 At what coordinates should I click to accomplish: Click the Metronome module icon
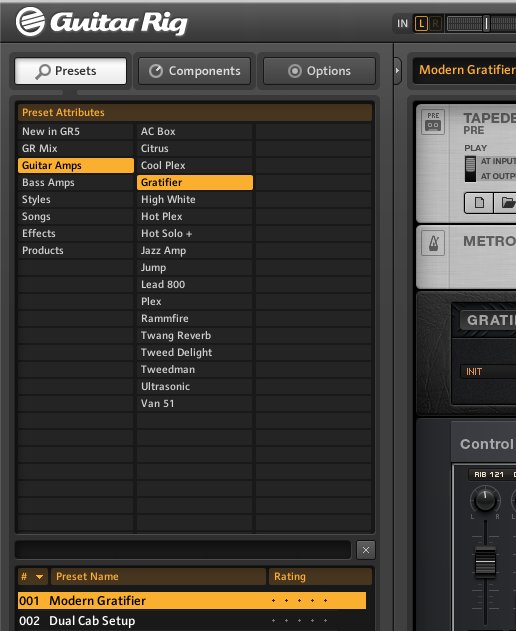pyautogui.click(x=433, y=243)
